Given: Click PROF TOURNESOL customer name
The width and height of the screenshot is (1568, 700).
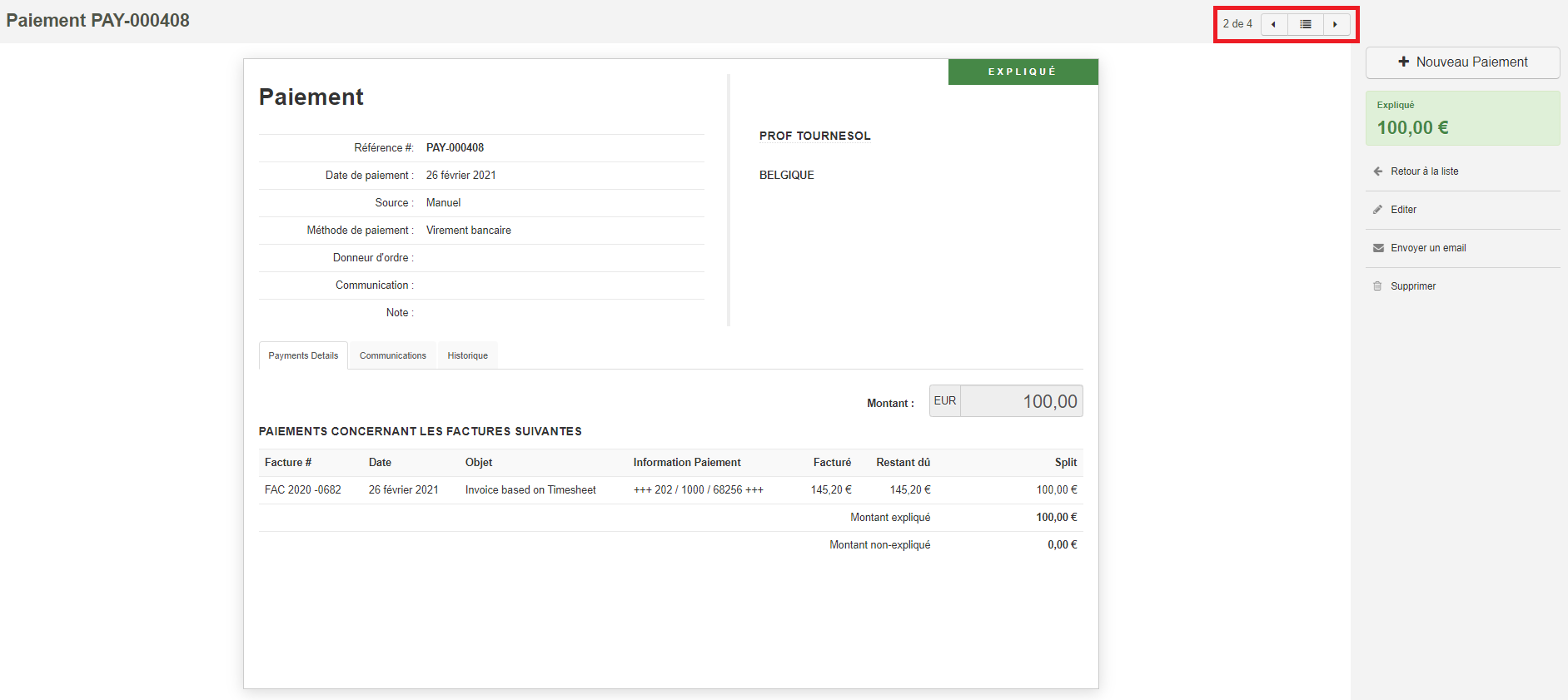Looking at the screenshot, I should [814, 136].
